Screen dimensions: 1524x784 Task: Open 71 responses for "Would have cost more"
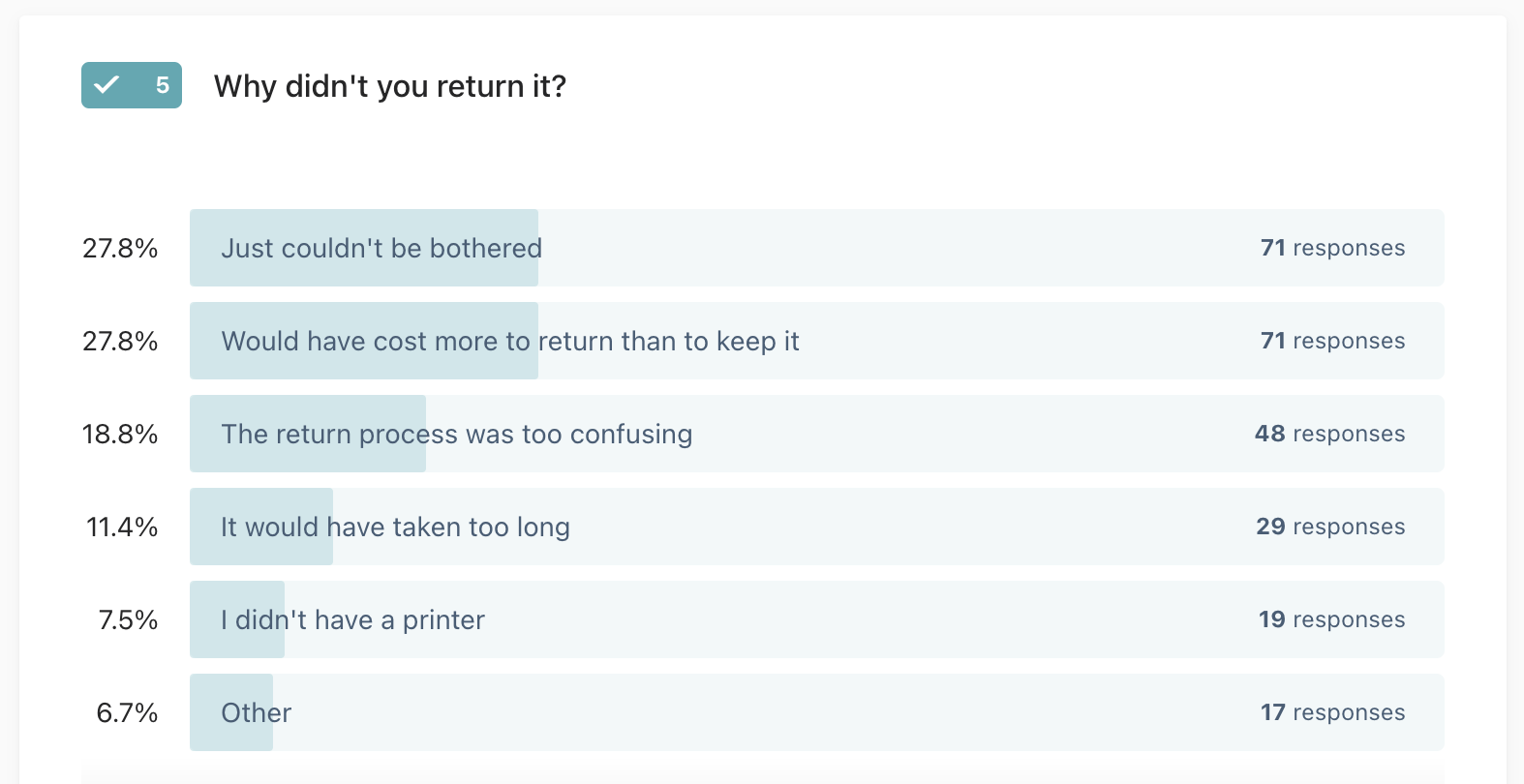coord(1332,341)
